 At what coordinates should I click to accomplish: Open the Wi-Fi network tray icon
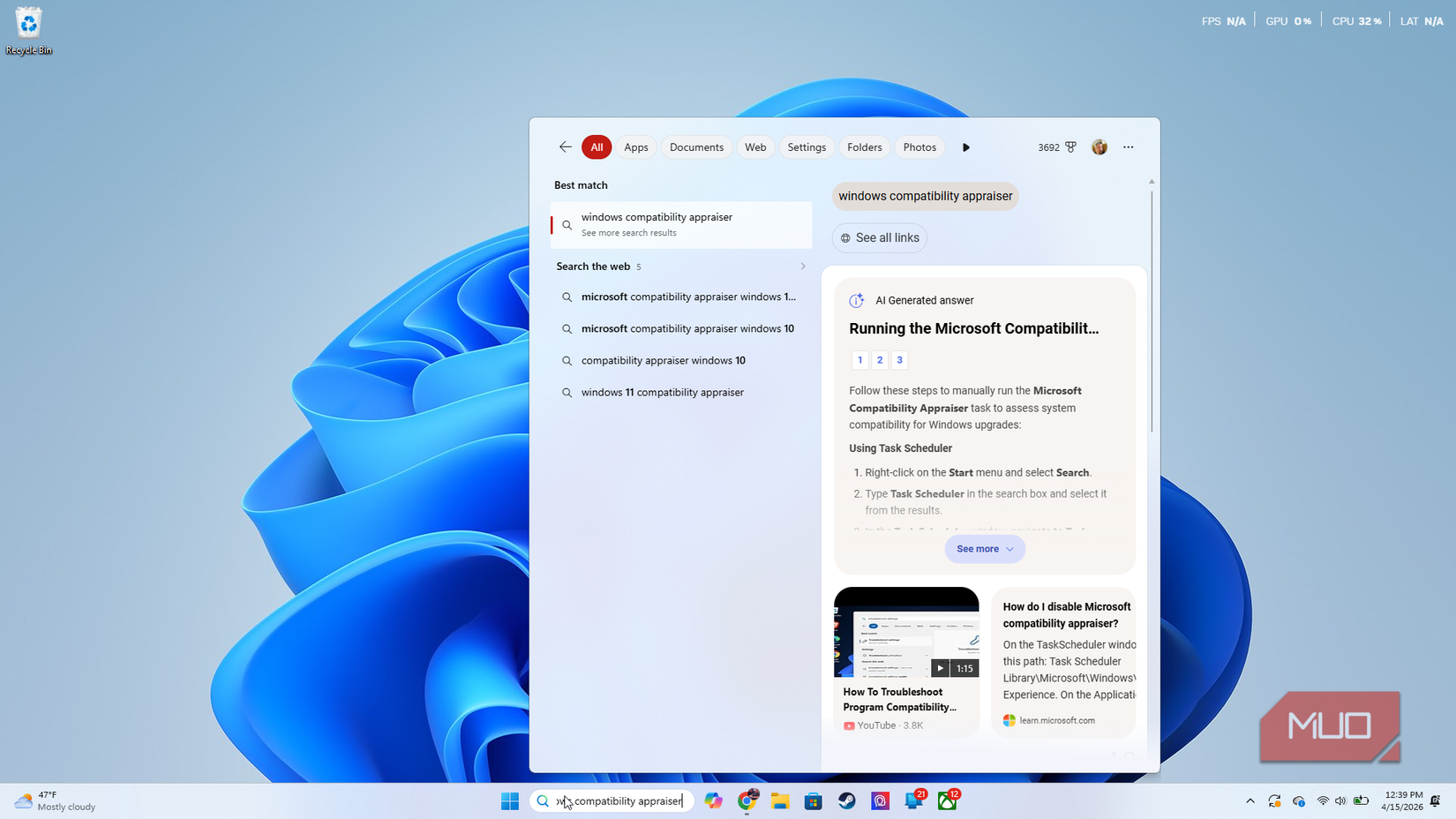point(1322,800)
